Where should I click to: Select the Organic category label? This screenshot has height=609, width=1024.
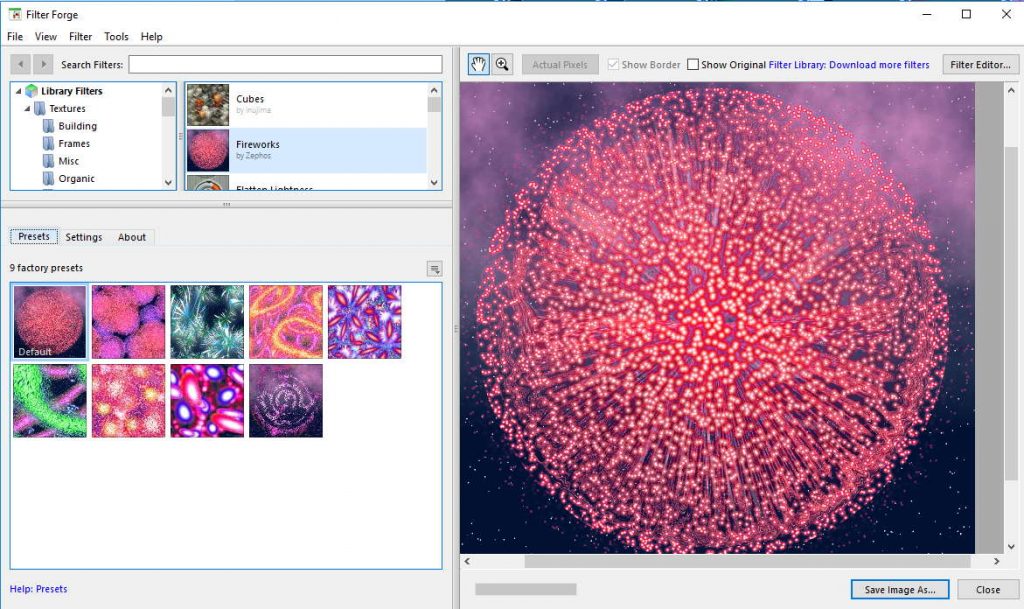tap(76, 178)
